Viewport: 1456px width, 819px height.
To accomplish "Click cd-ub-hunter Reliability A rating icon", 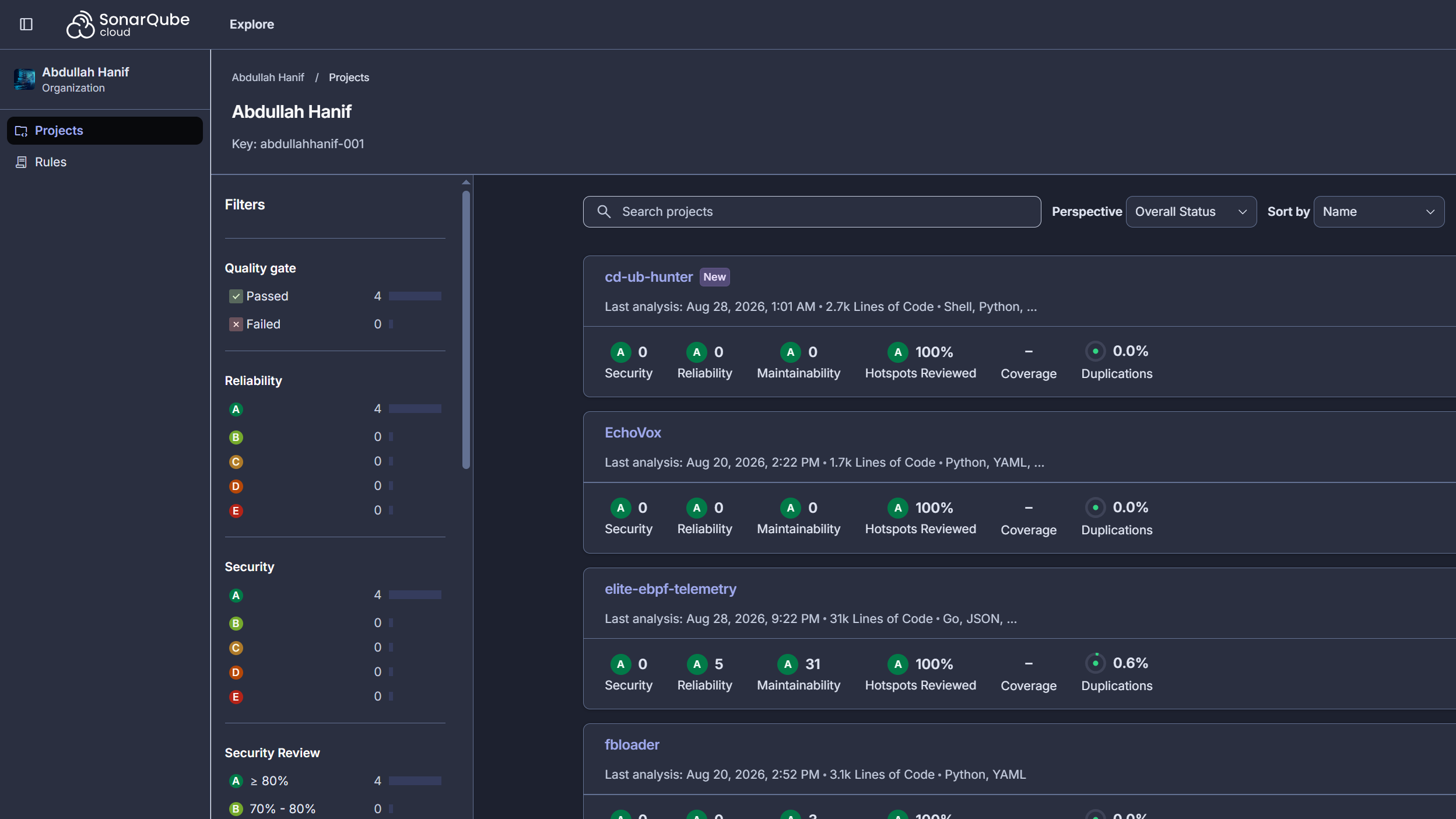I will (696, 352).
